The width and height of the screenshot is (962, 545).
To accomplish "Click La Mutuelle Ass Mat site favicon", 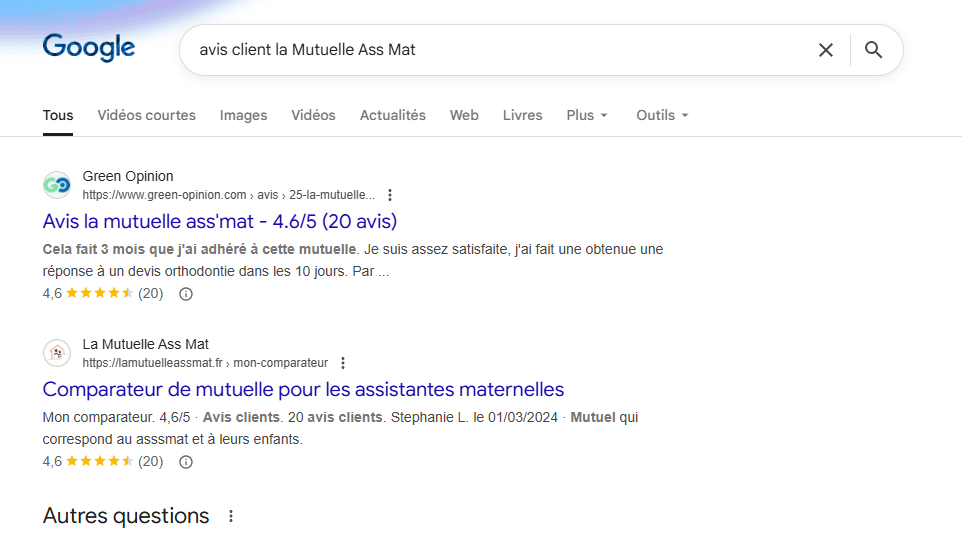I will 57,353.
